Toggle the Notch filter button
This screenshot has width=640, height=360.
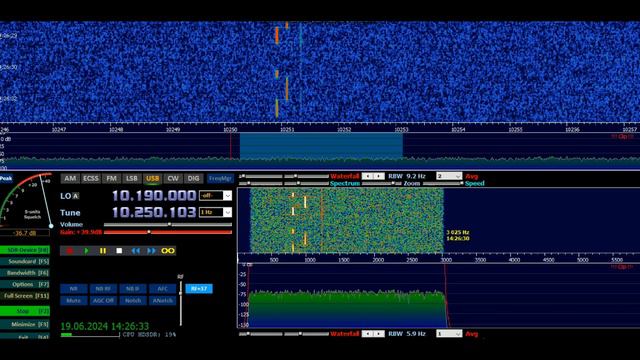(133, 300)
